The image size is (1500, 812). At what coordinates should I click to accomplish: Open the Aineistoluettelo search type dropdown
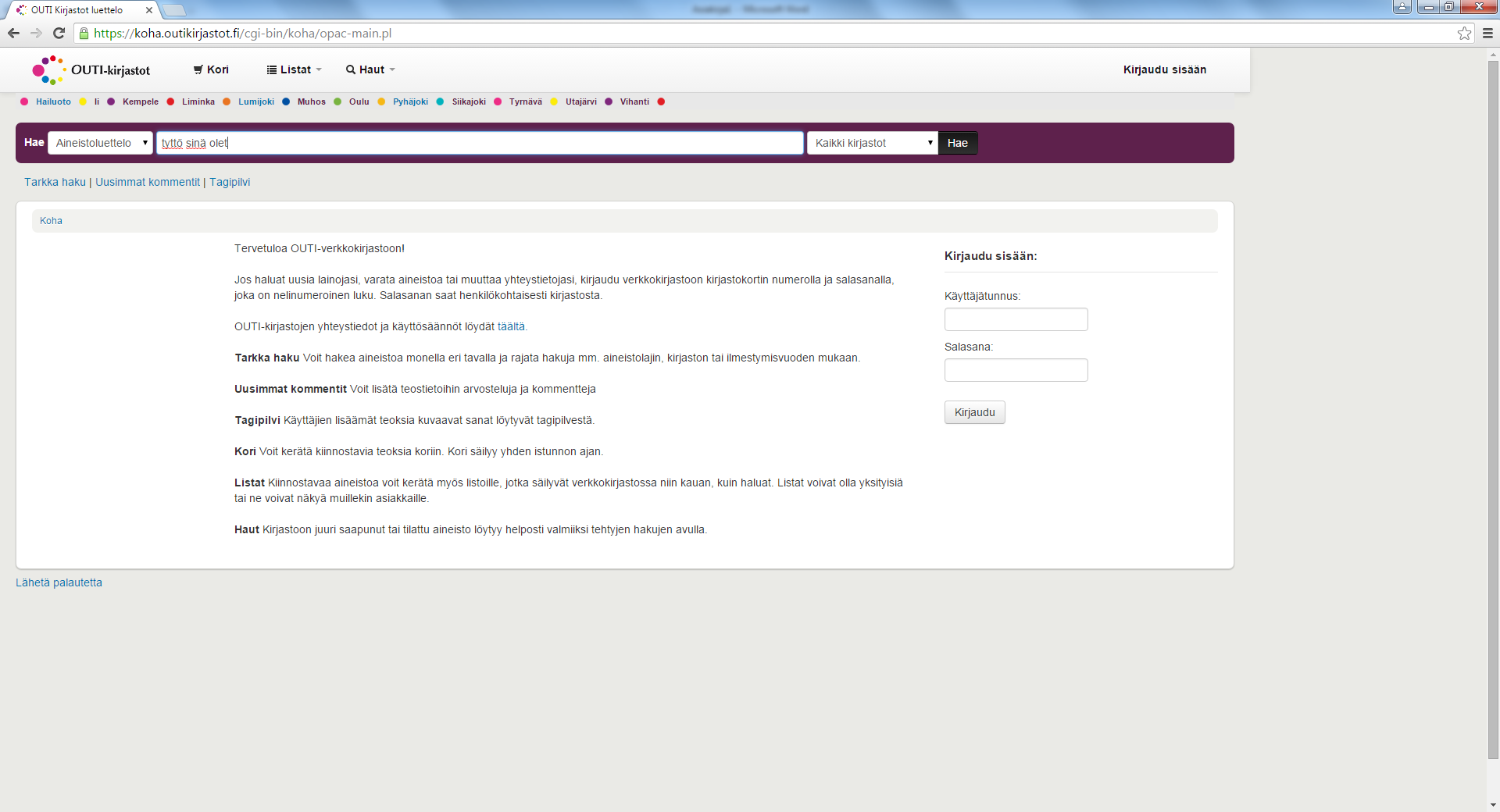pos(101,143)
